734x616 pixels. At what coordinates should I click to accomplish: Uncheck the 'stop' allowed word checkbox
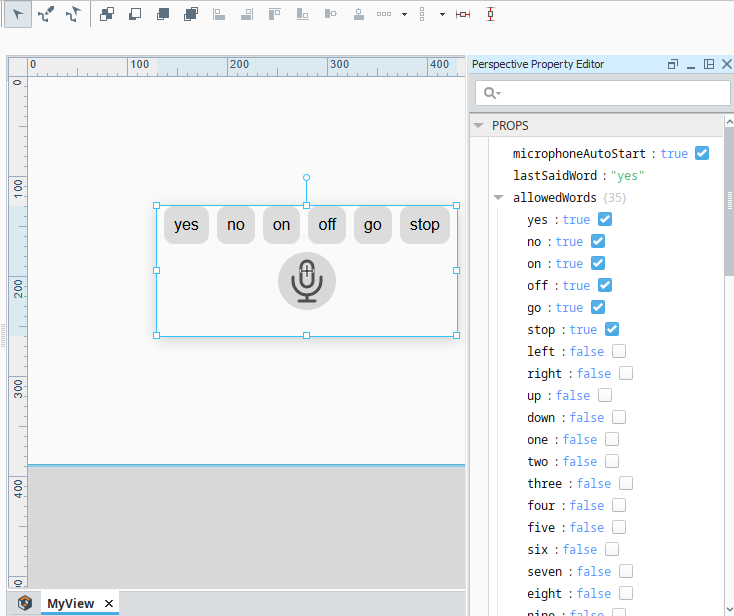click(x=612, y=329)
